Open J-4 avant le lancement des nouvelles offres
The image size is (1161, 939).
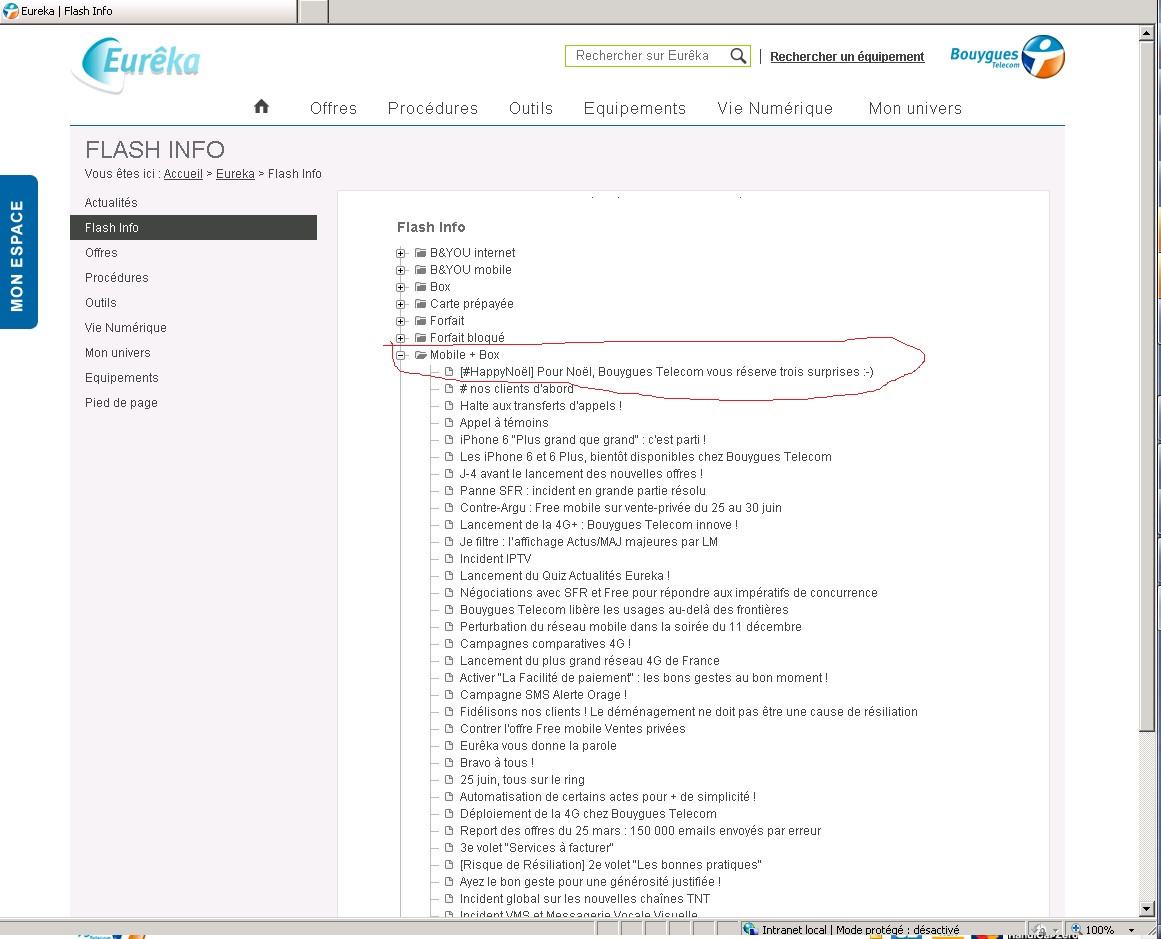point(581,474)
